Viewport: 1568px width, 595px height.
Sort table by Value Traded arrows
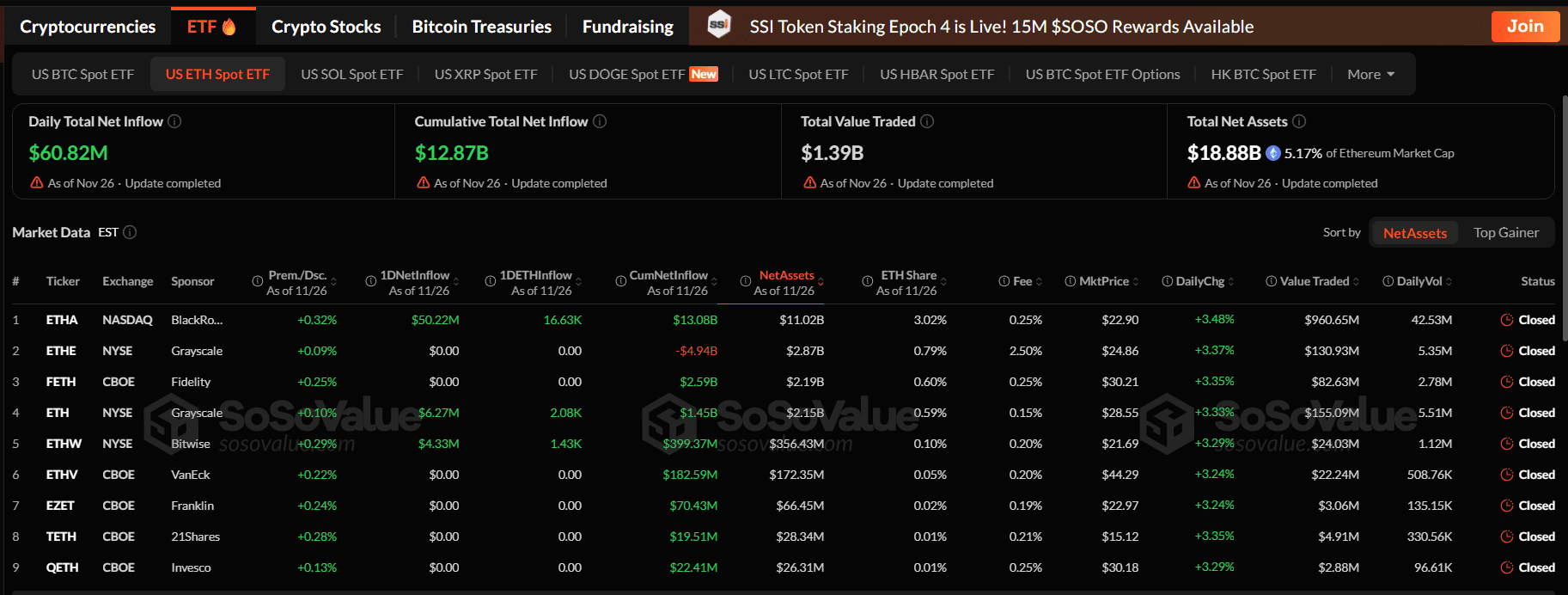(1357, 281)
